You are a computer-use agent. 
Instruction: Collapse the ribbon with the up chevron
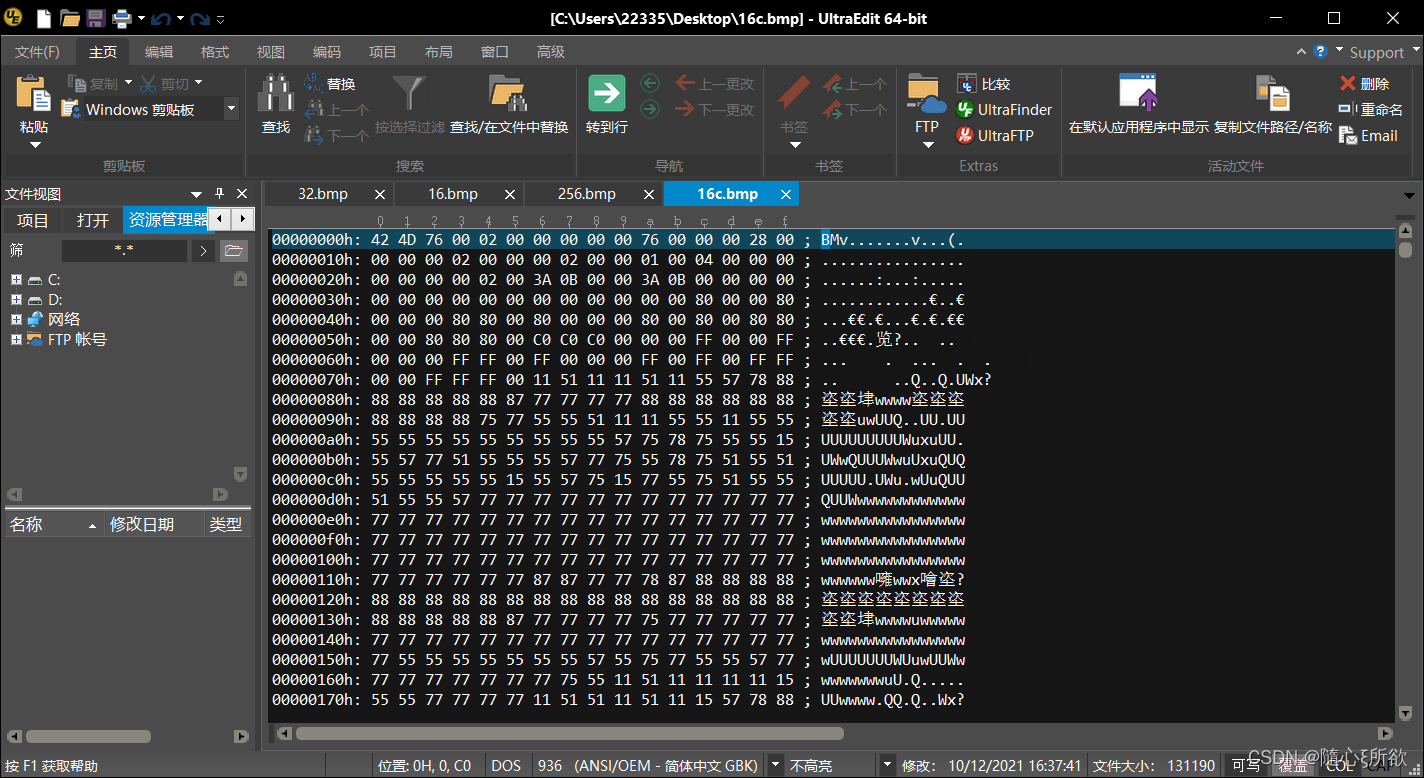pyautogui.click(x=1301, y=52)
